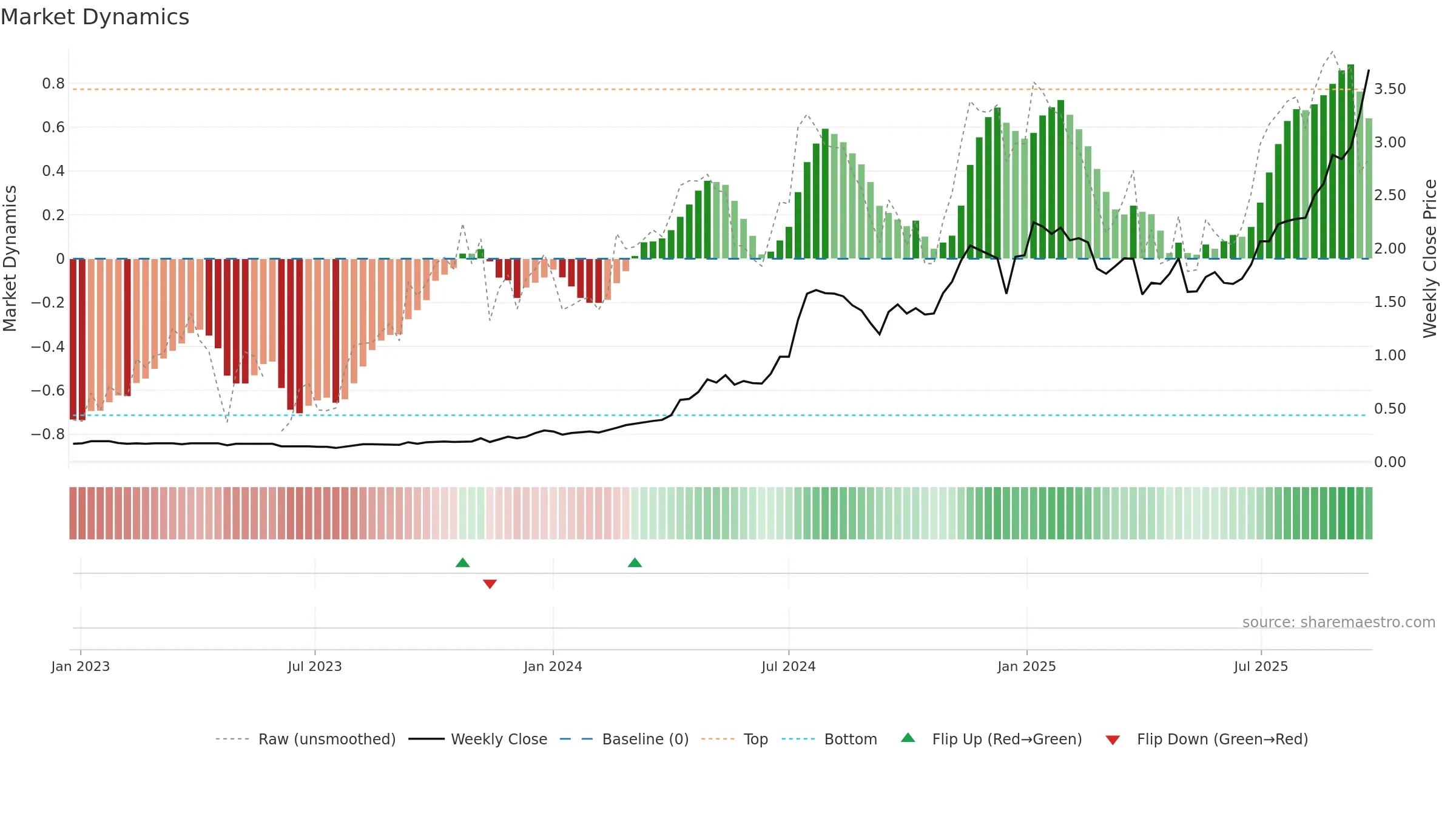
Task: Click the 2.00 tick on the price axis
Action: tap(1390, 249)
